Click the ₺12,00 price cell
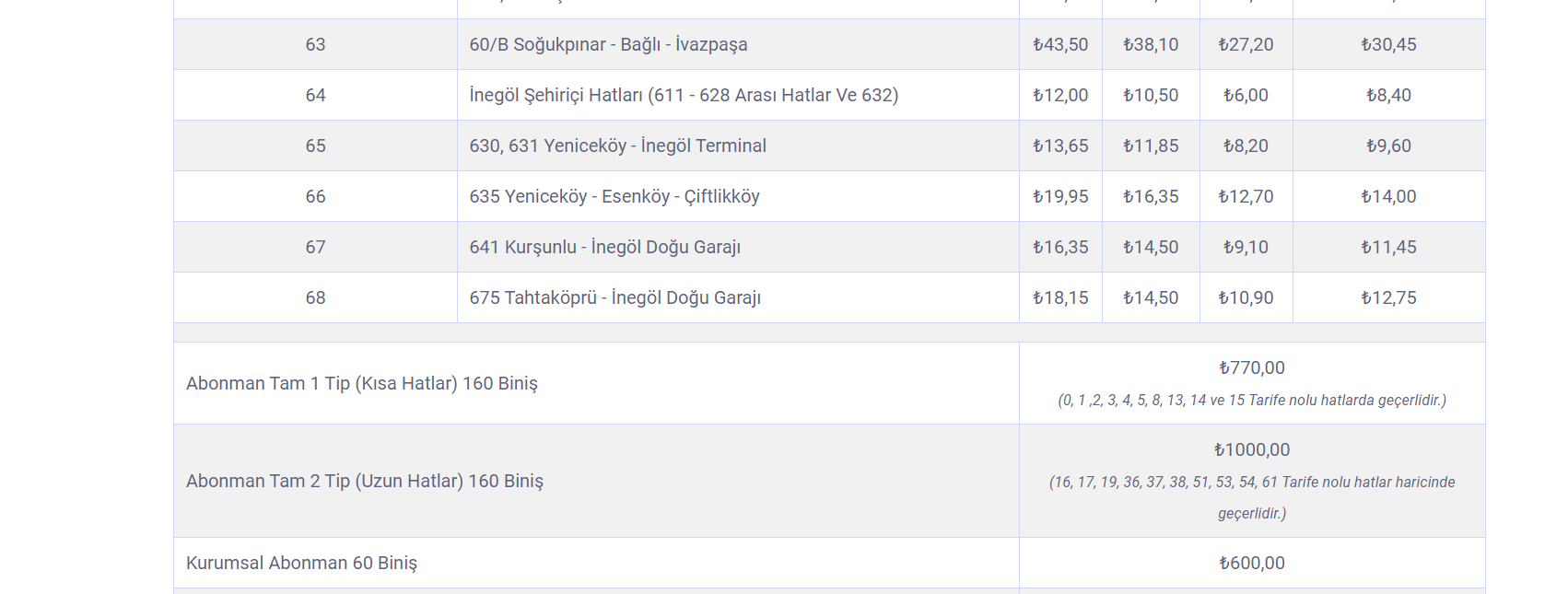Image resolution: width=1568 pixels, height=594 pixels. (1060, 95)
